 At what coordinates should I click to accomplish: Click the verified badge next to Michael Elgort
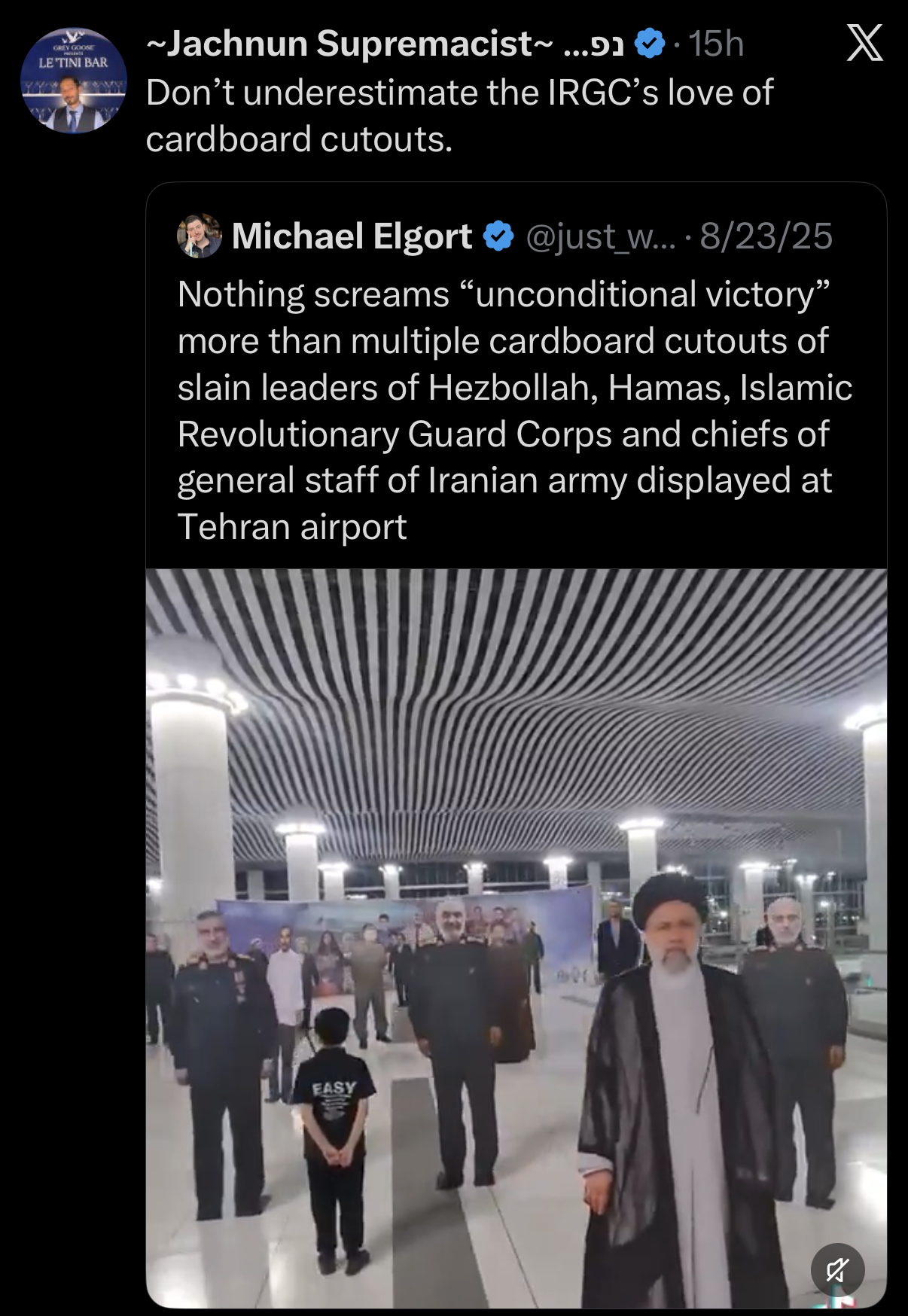point(498,236)
